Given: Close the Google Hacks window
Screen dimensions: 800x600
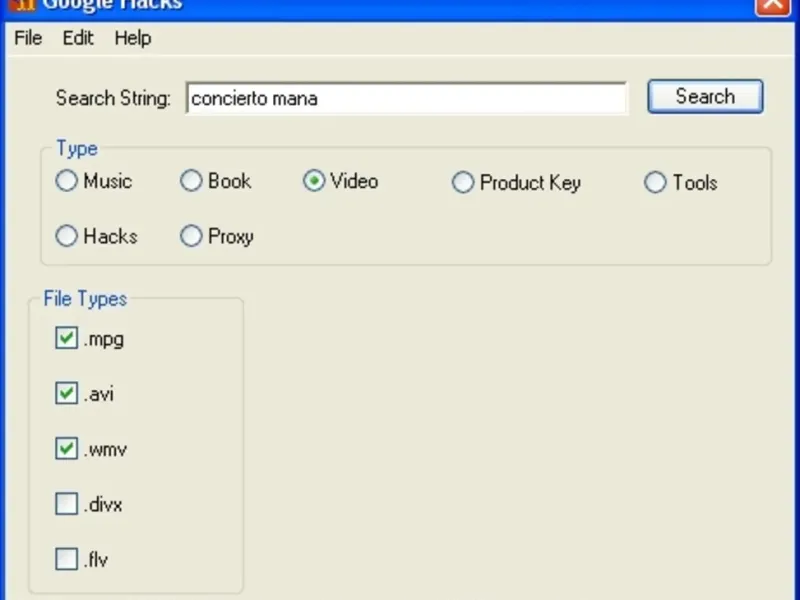Looking at the screenshot, I should coord(772,5).
